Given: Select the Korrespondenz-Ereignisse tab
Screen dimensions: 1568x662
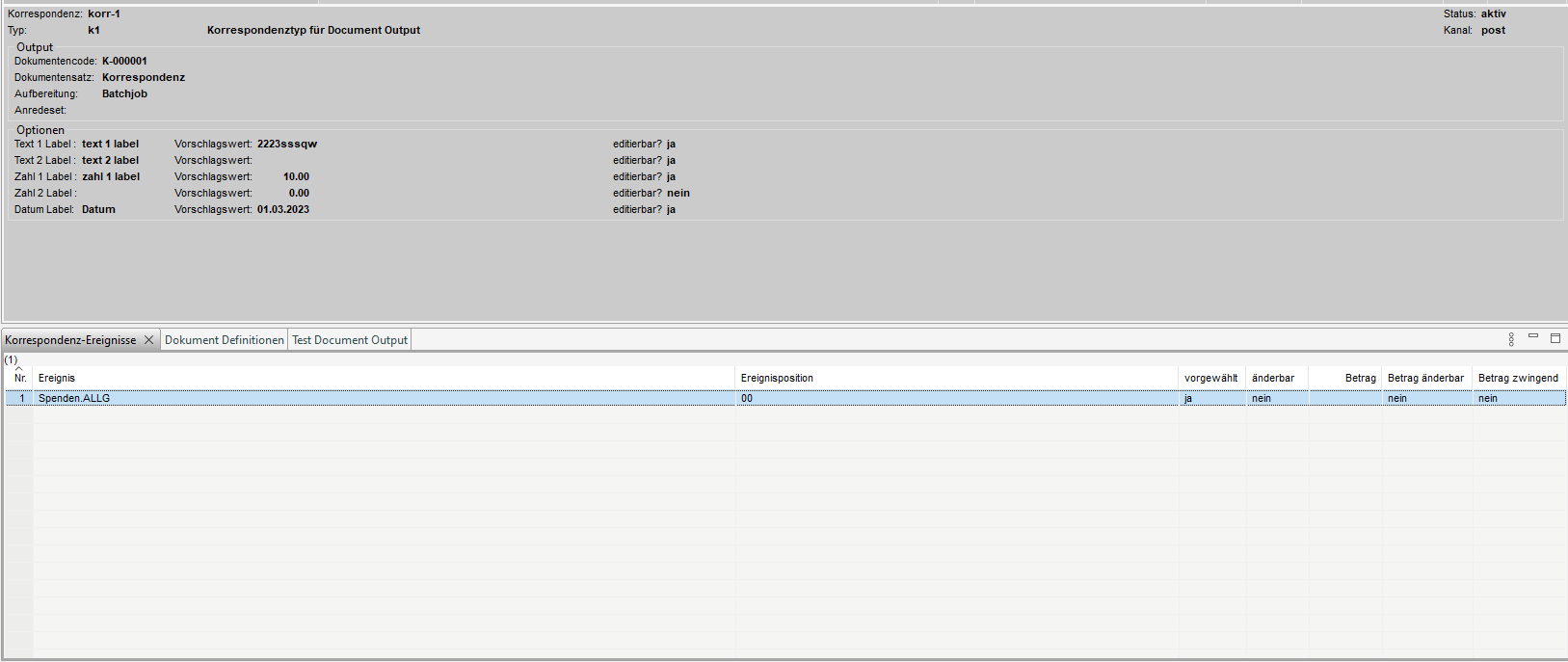Looking at the screenshot, I should (x=70, y=340).
